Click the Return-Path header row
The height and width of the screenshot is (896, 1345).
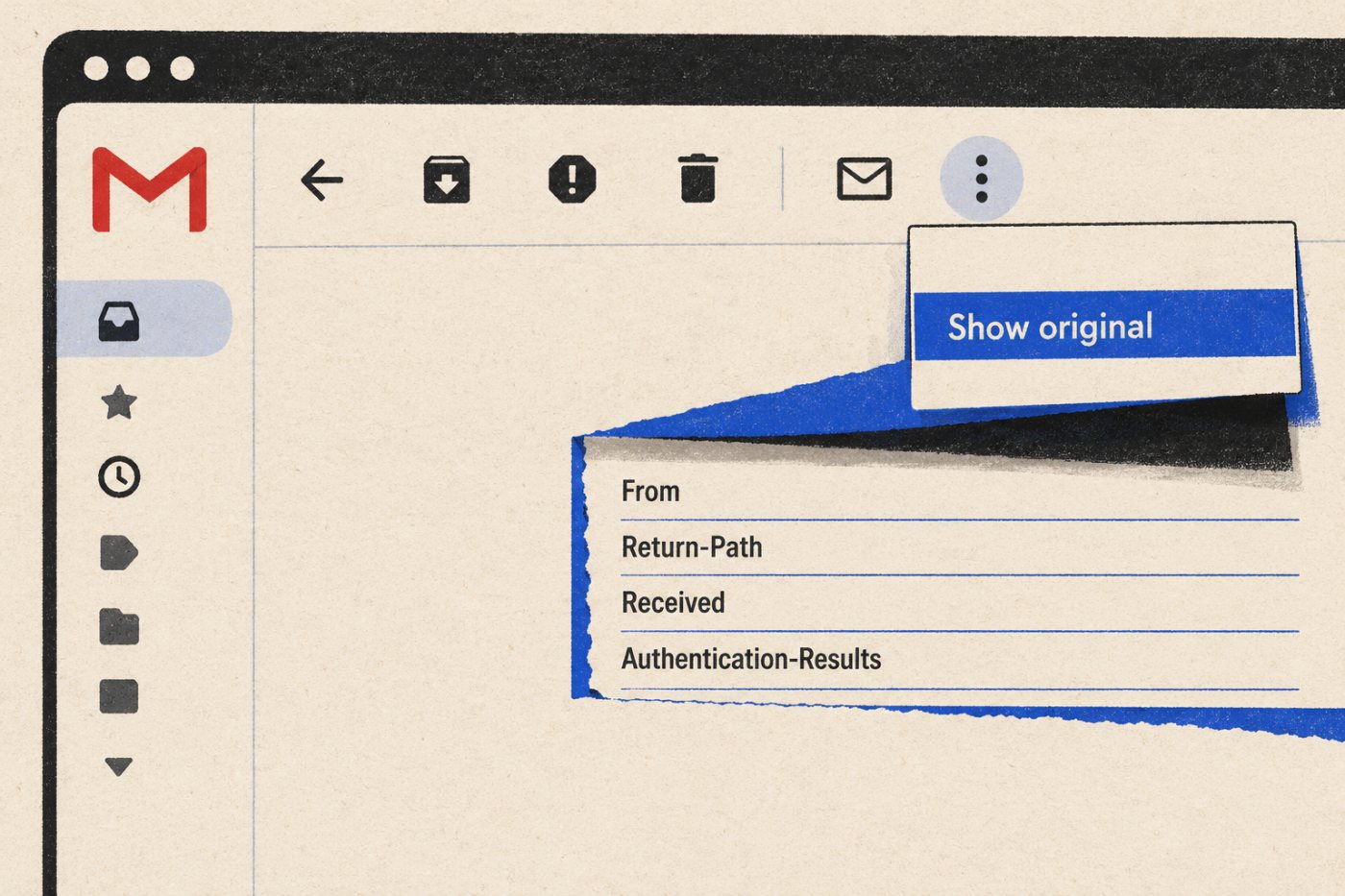(x=960, y=548)
